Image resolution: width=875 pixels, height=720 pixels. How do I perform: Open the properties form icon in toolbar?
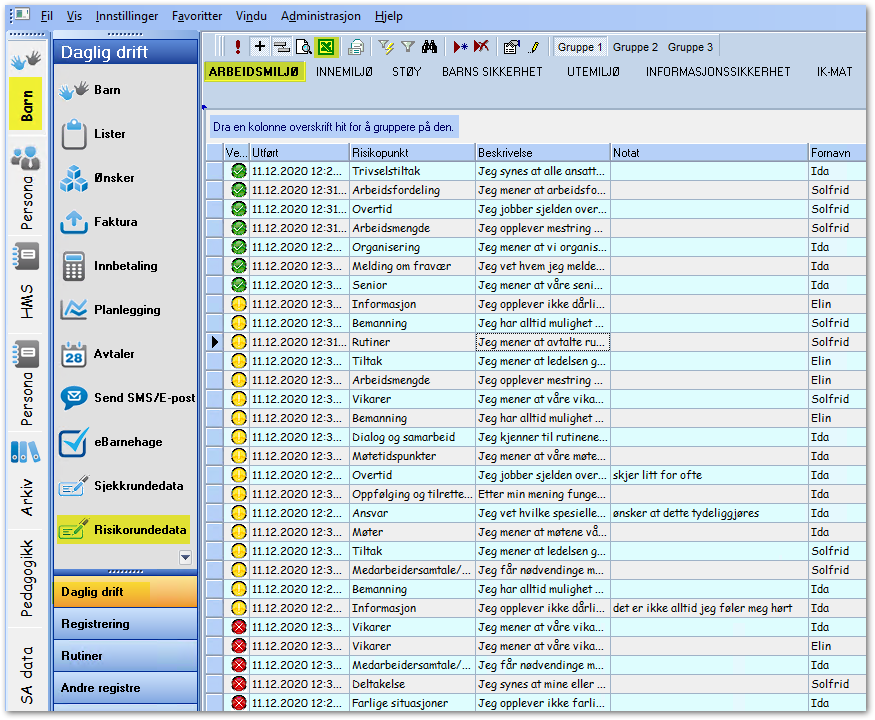click(511, 47)
